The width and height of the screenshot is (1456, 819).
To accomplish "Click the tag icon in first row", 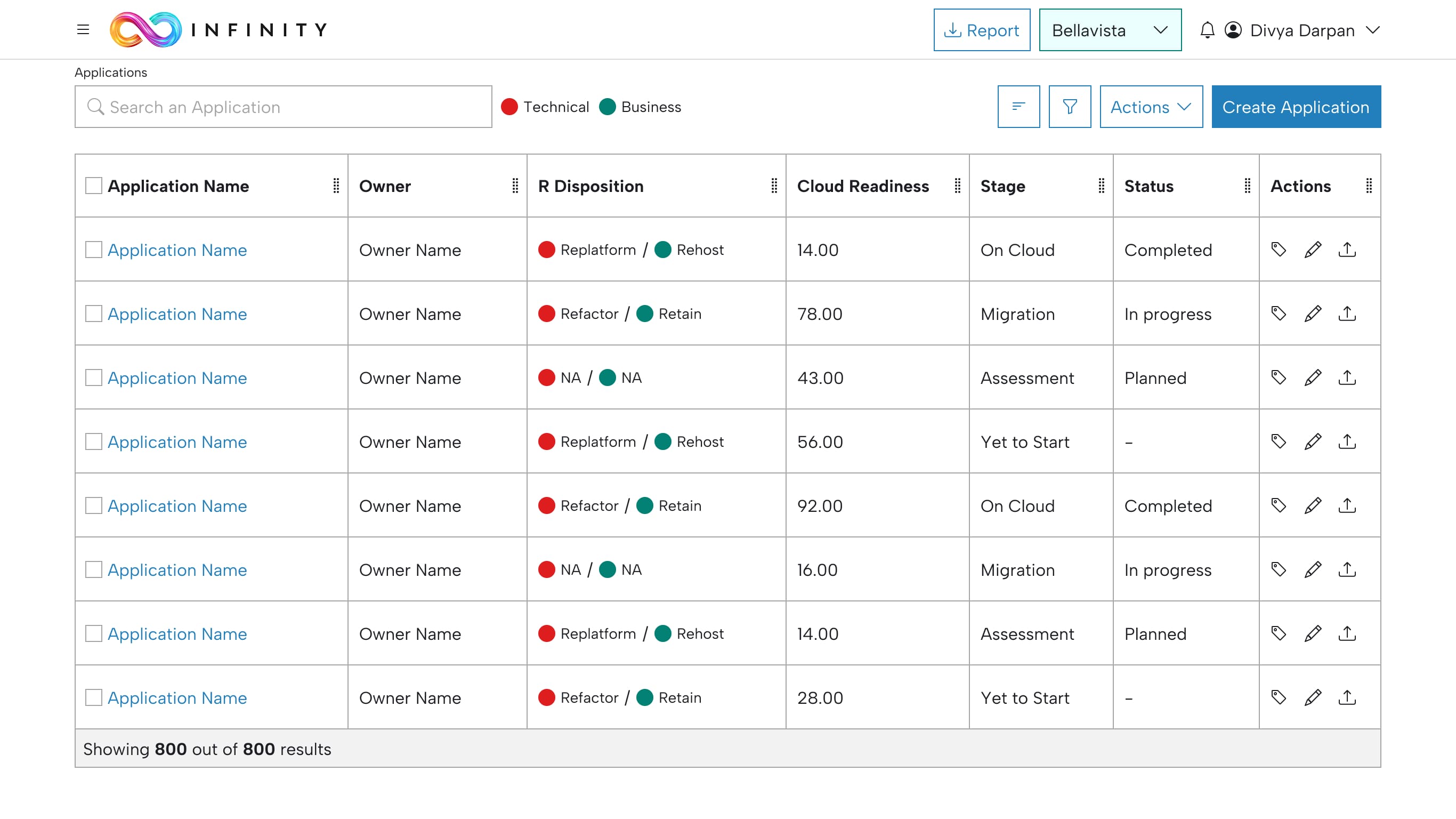I will tap(1279, 250).
